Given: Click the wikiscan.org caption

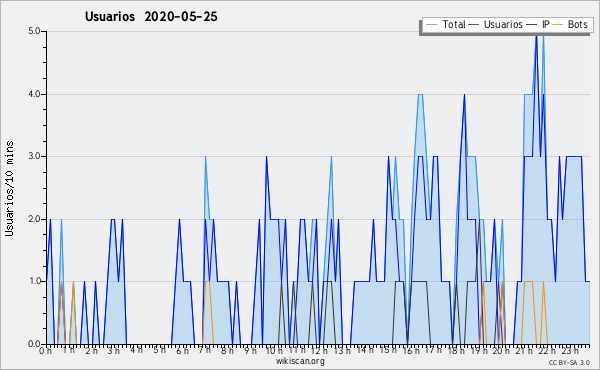Looking at the screenshot, I should pos(300,361).
